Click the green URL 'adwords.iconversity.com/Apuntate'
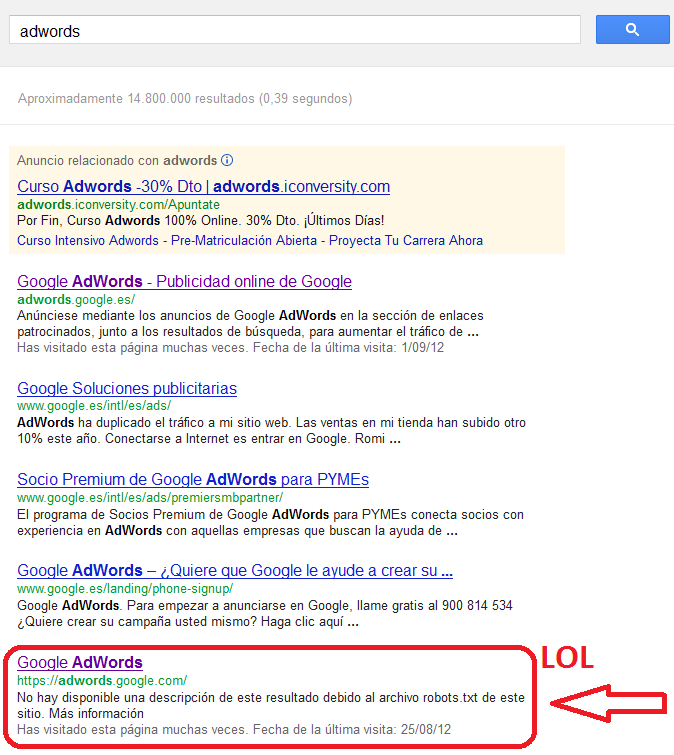The height and width of the screenshot is (755, 674). coord(118,205)
